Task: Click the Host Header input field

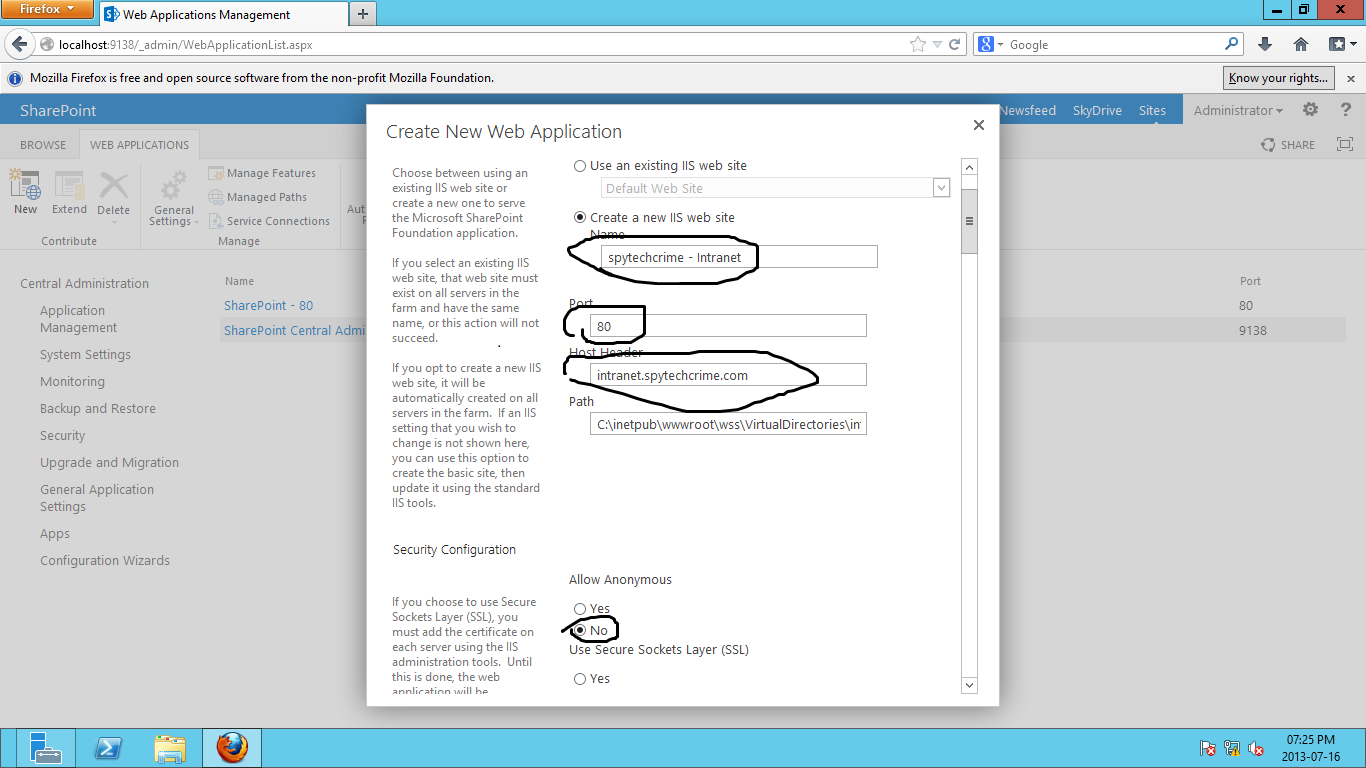Action: point(728,375)
